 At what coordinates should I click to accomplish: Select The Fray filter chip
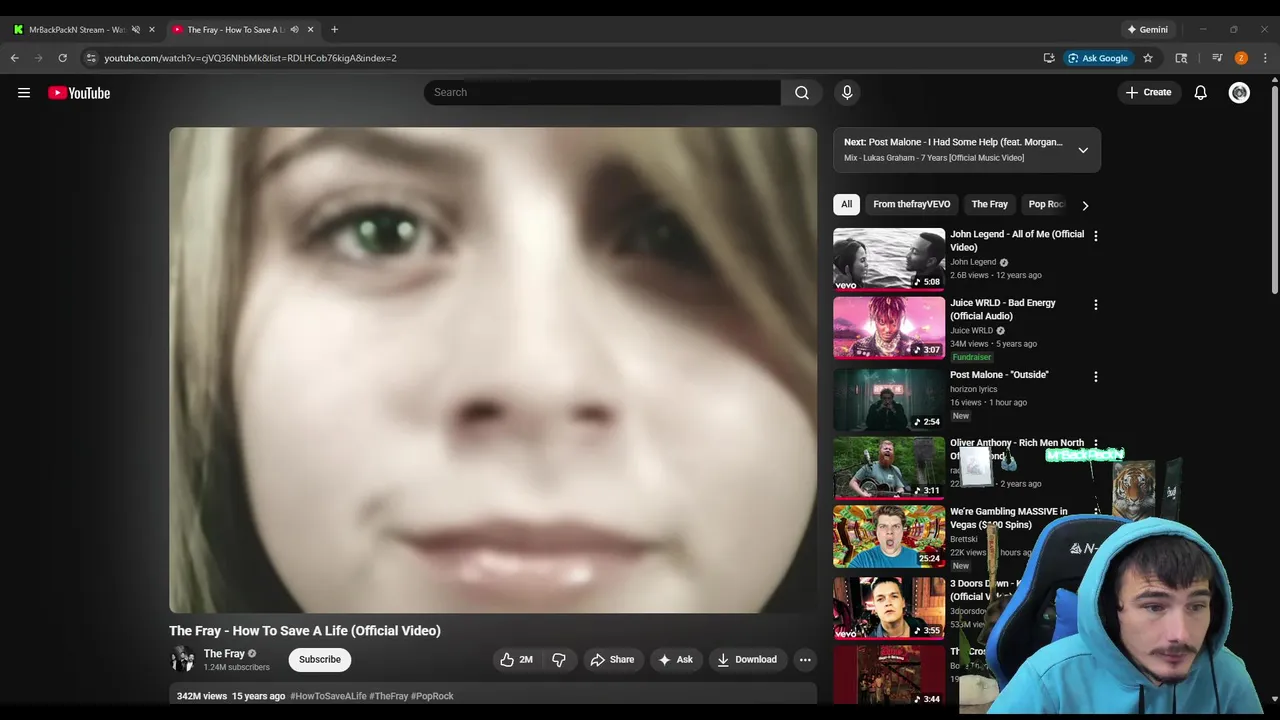tap(990, 204)
